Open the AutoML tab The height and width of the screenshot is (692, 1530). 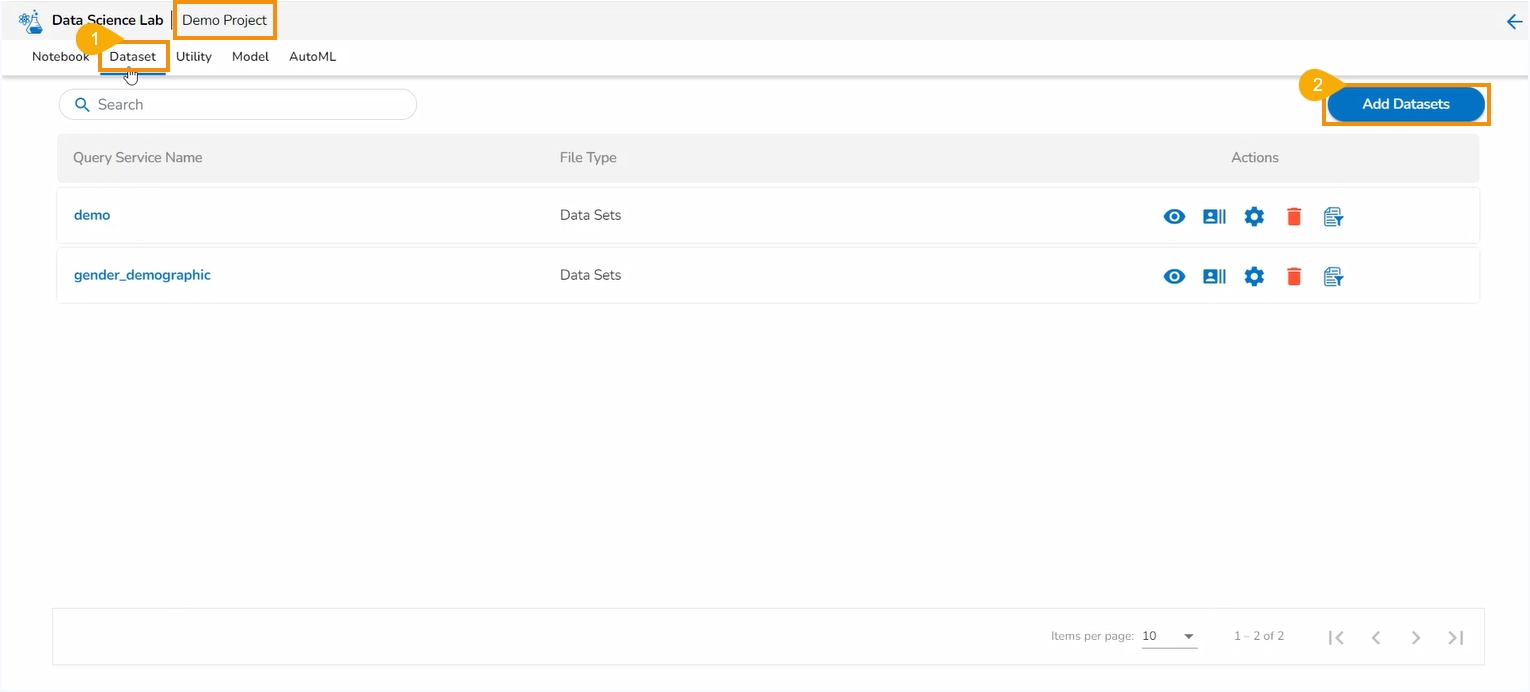click(x=312, y=57)
